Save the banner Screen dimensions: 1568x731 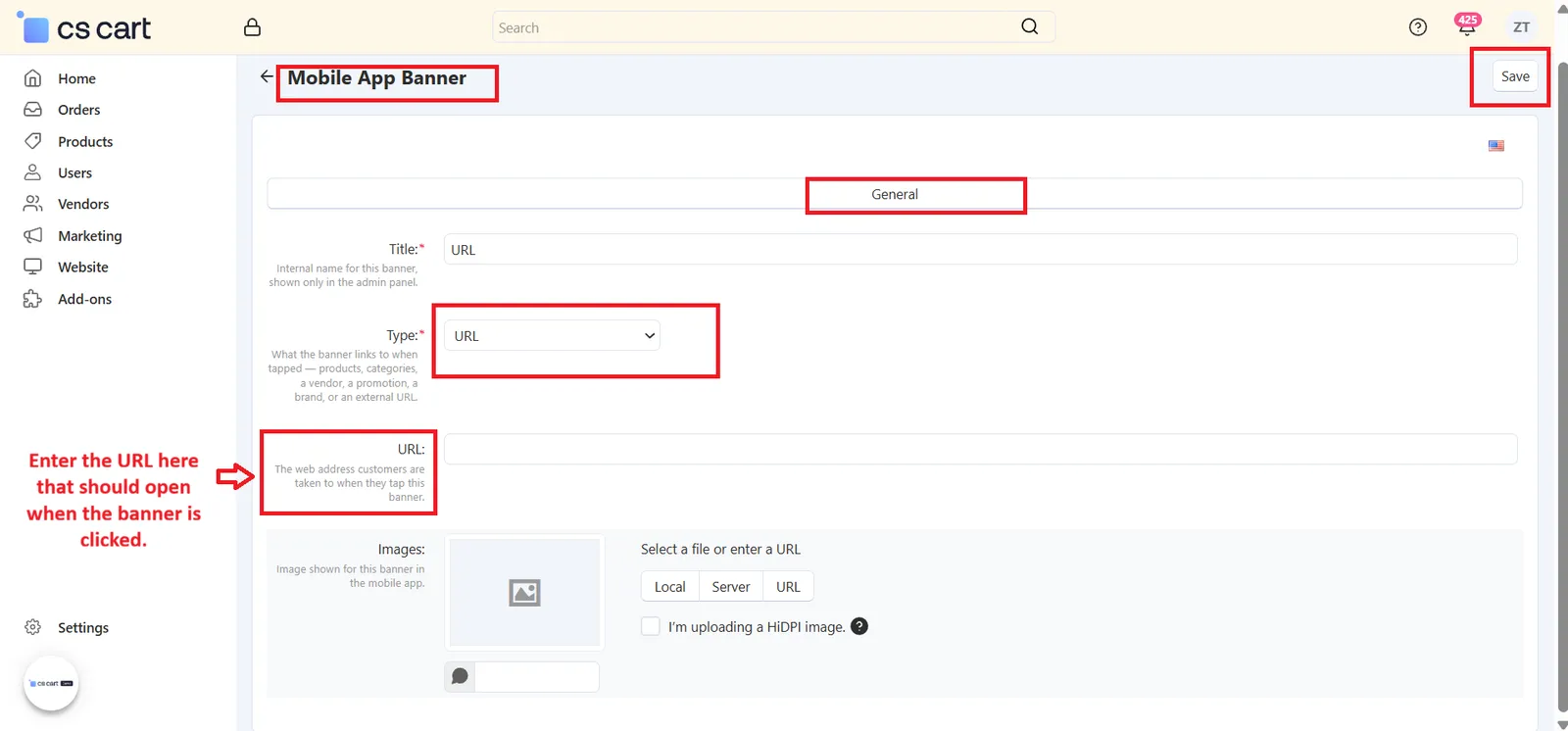[x=1515, y=76]
